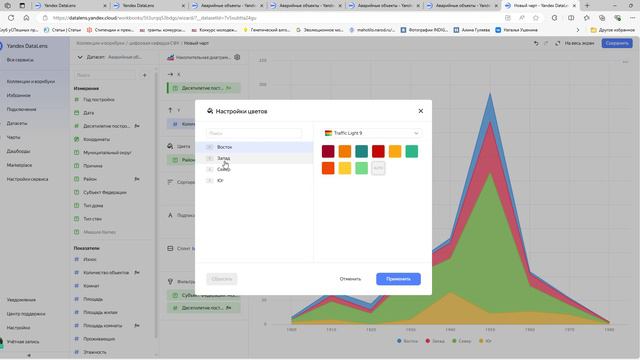
Task: Open the Traffic Light 9 palette dropdown
Action: click(x=371, y=133)
